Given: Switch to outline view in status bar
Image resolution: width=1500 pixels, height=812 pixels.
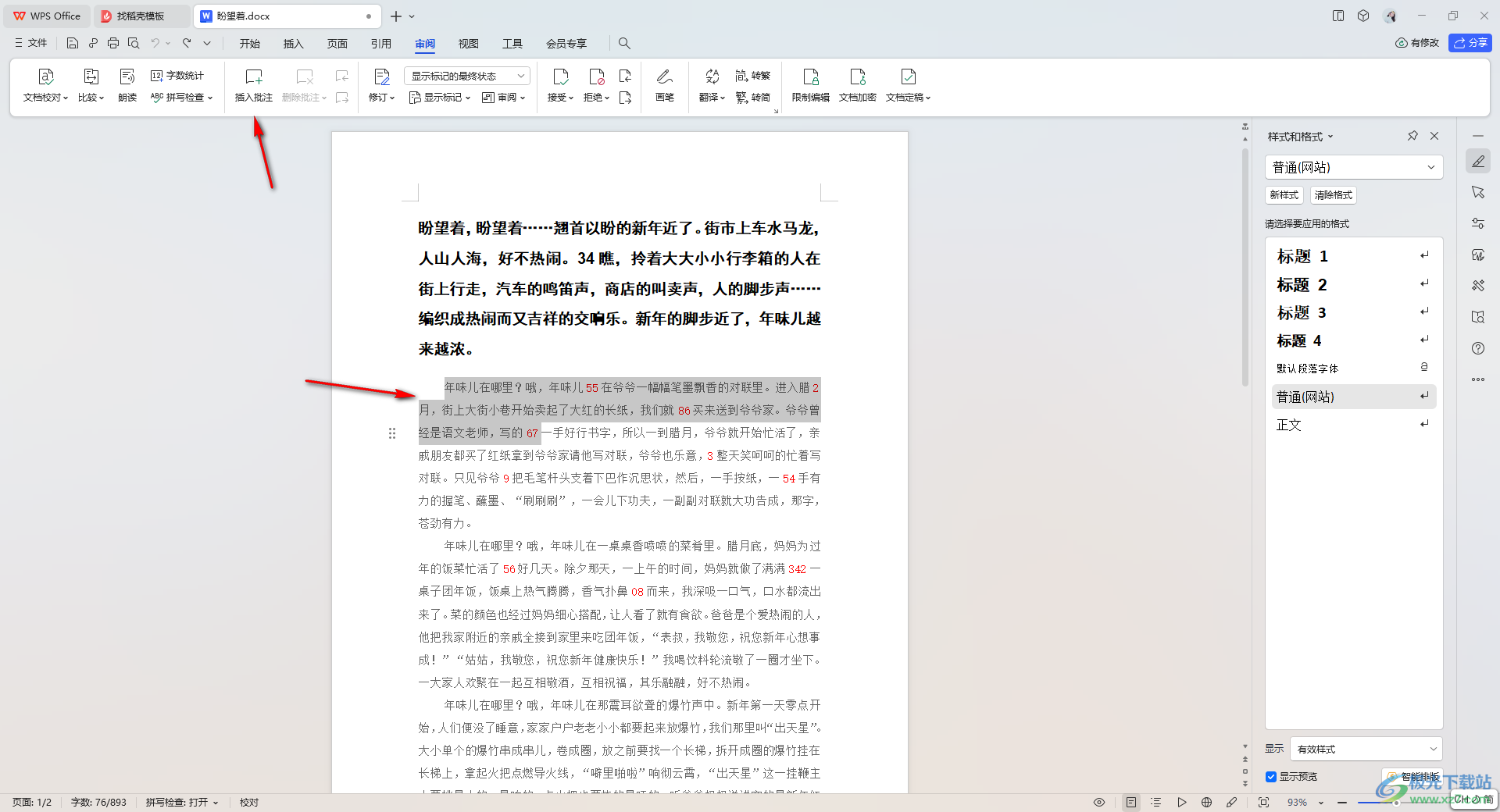Looking at the screenshot, I should point(1156,802).
